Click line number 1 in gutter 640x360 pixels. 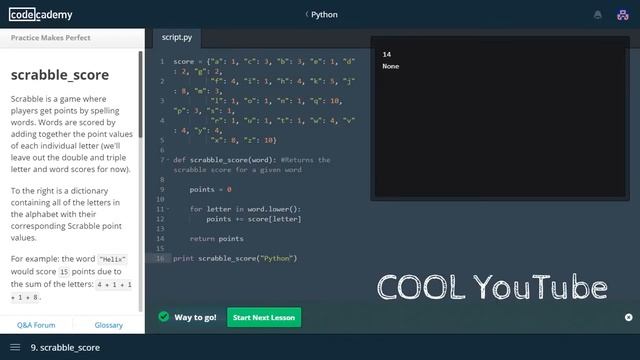pyautogui.click(x=162, y=61)
